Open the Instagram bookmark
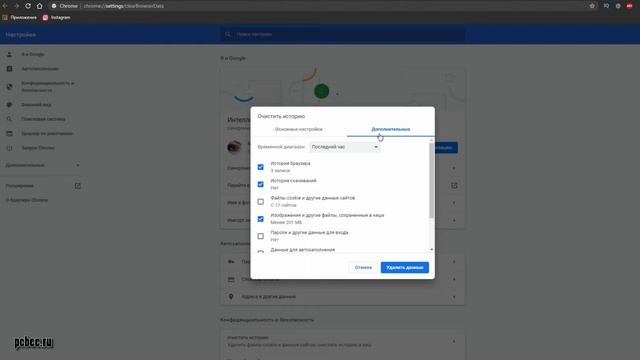The width and height of the screenshot is (640, 360). tap(56, 18)
